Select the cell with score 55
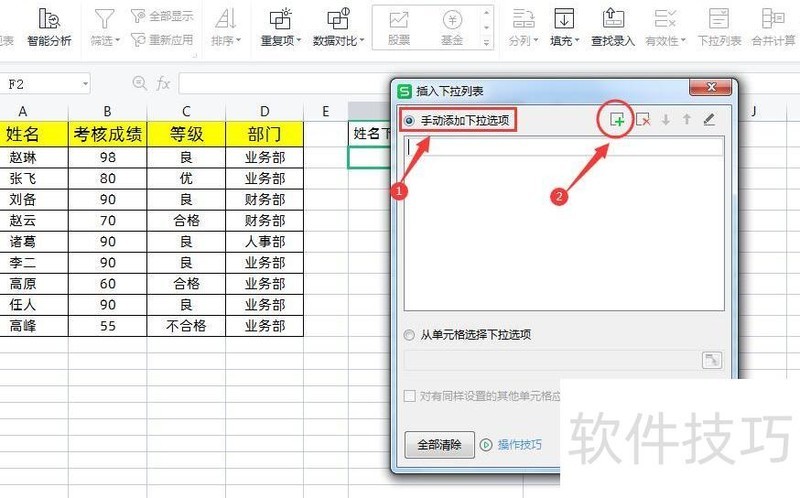Viewport: 800px width, 498px height. (107, 326)
